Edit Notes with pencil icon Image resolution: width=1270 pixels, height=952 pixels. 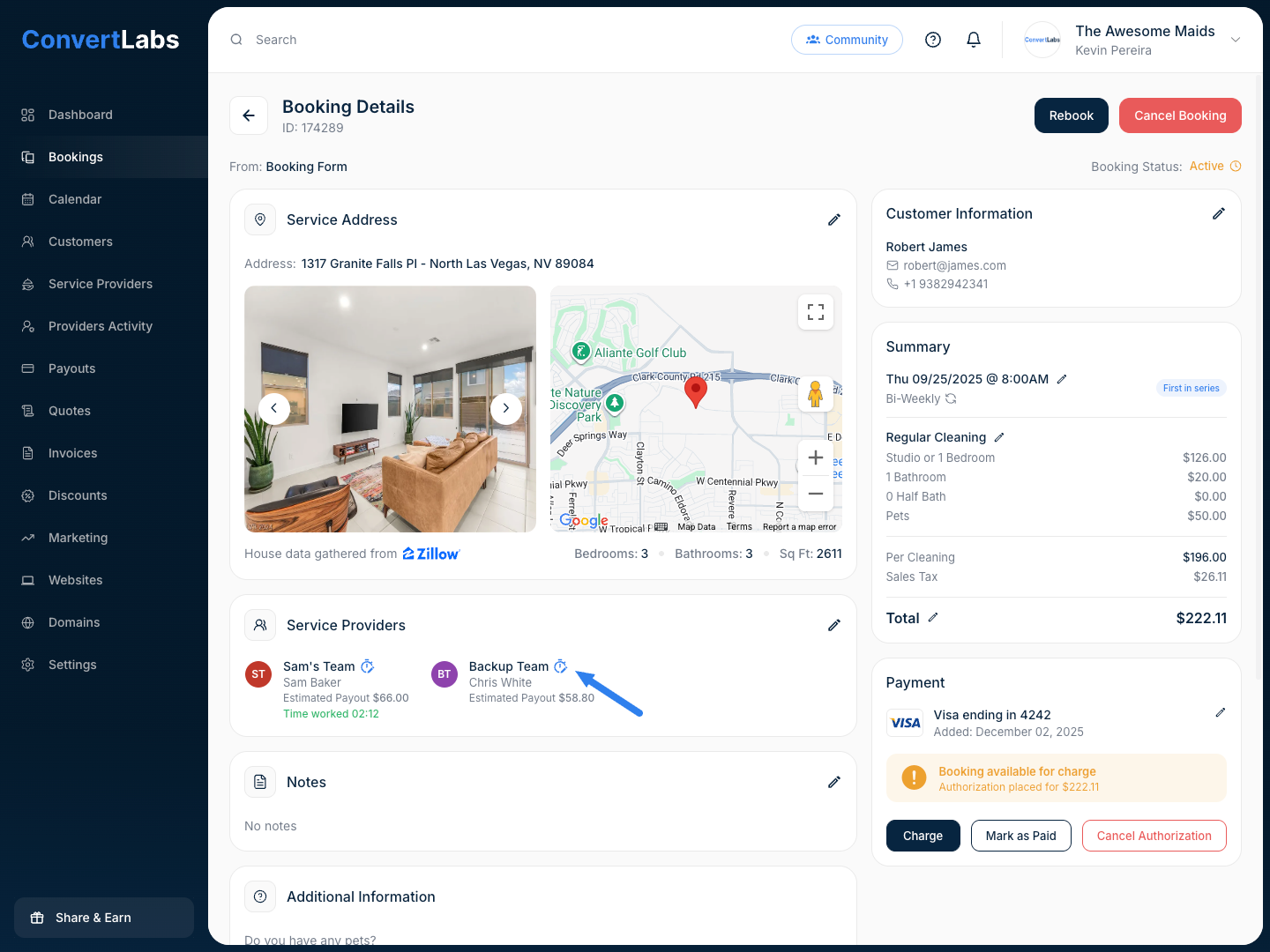834,782
